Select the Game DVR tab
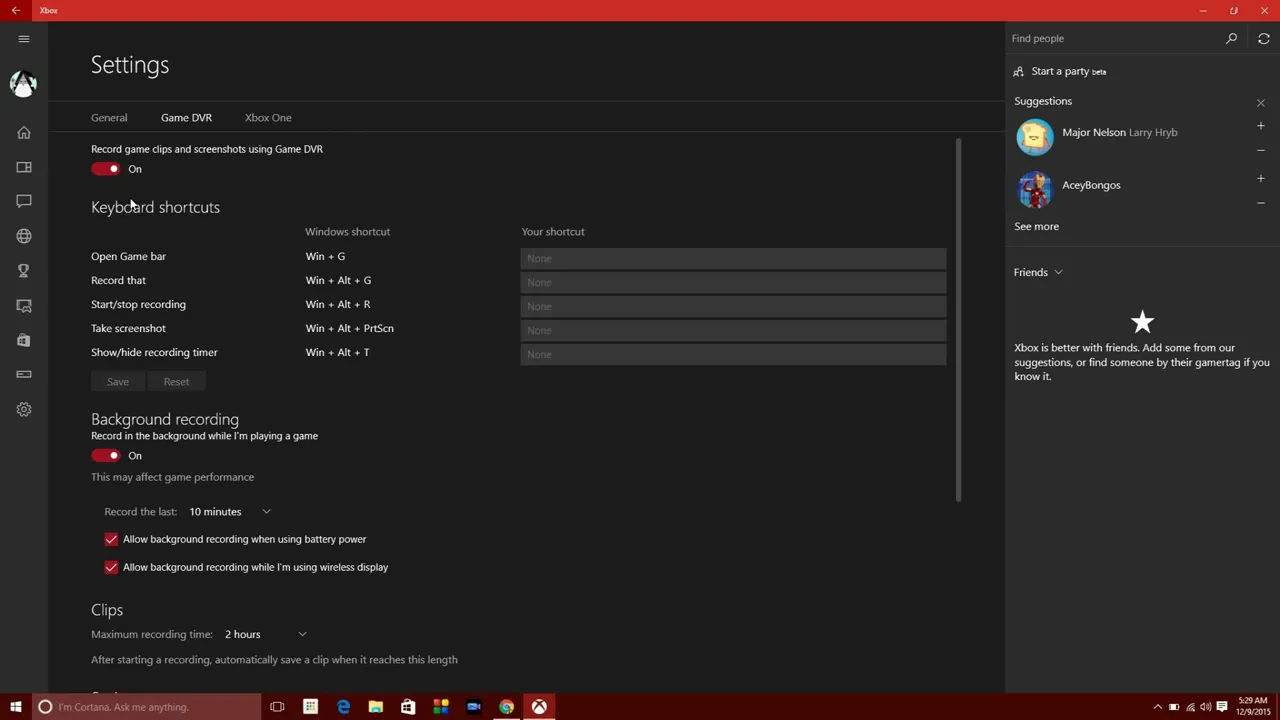This screenshot has width=1280, height=720. [x=186, y=118]
